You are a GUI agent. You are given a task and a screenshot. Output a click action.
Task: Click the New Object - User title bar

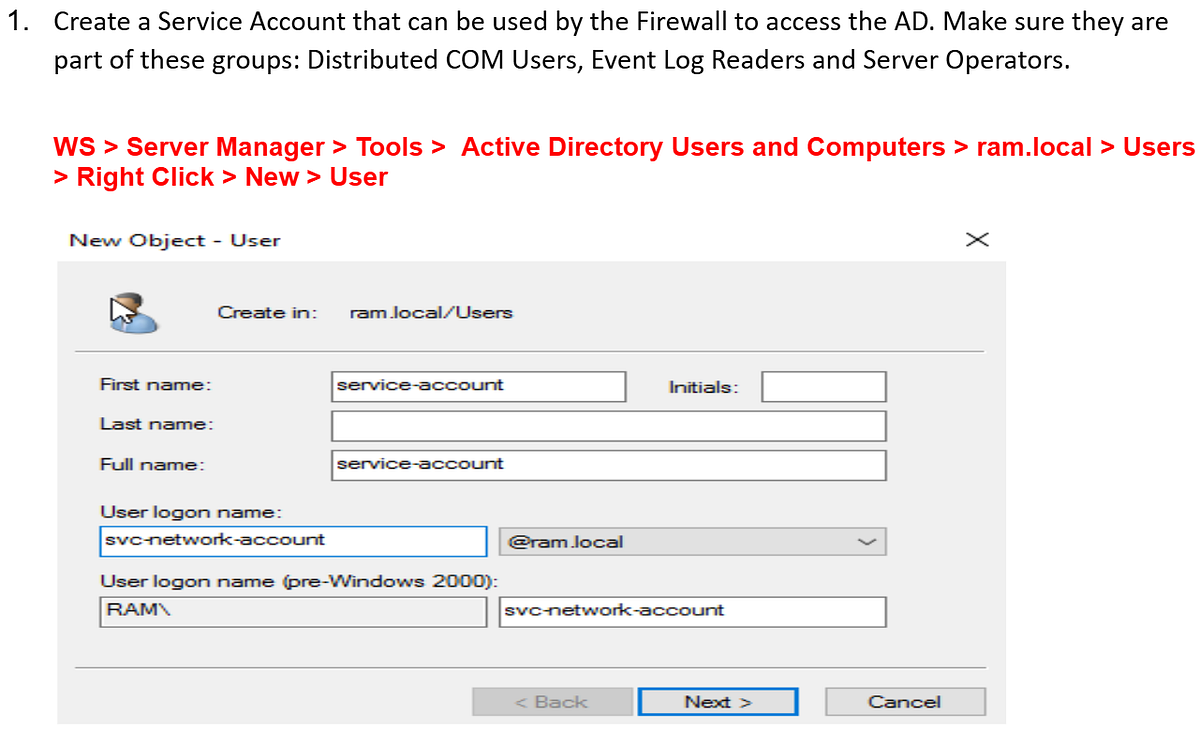coord(175,240)
